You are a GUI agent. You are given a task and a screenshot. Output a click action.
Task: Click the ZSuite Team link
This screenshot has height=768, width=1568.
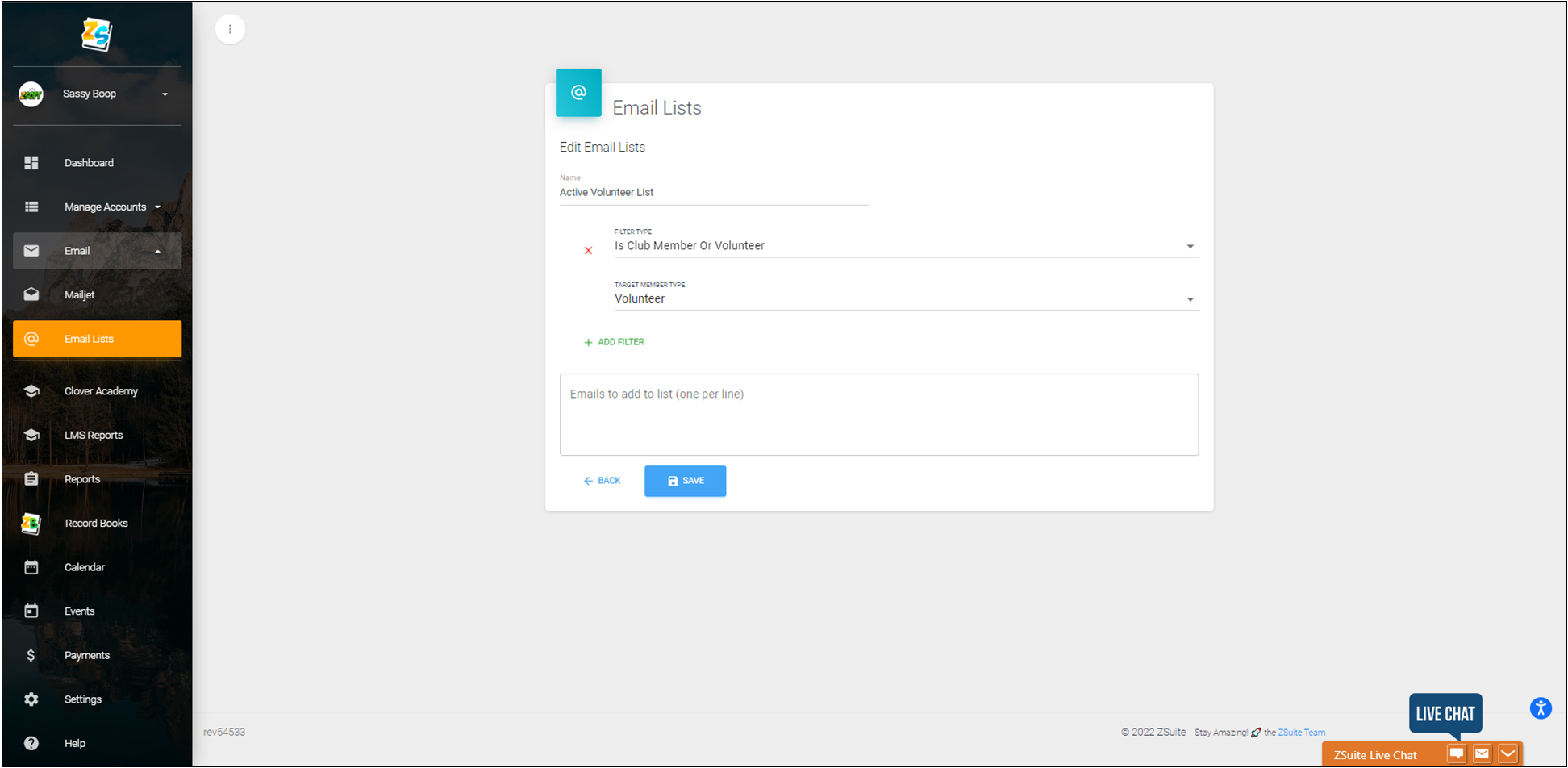[1301, 733]
